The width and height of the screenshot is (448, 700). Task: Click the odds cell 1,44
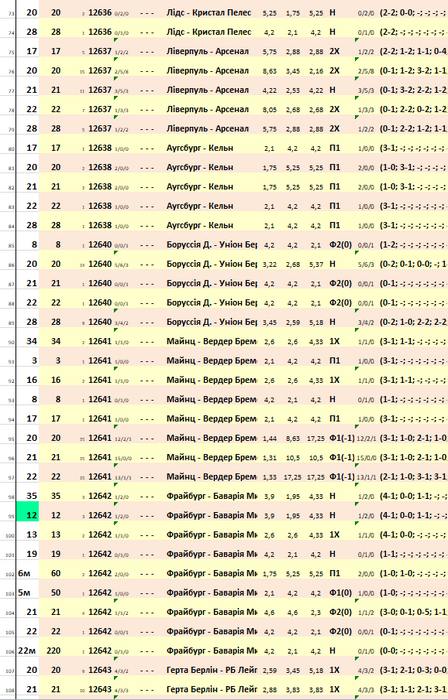pos(270,438)
